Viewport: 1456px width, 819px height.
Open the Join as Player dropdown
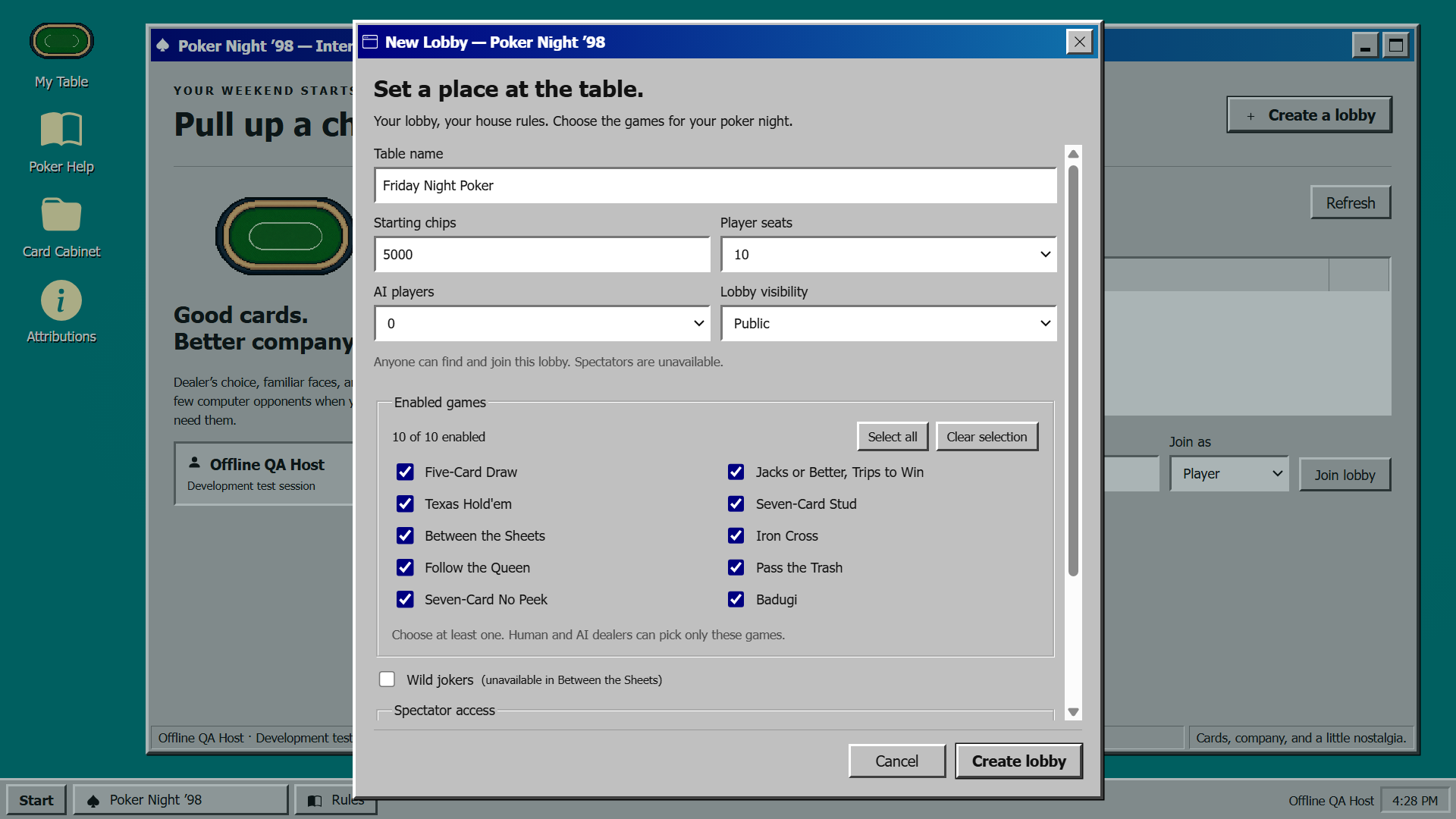(1228, 474)
